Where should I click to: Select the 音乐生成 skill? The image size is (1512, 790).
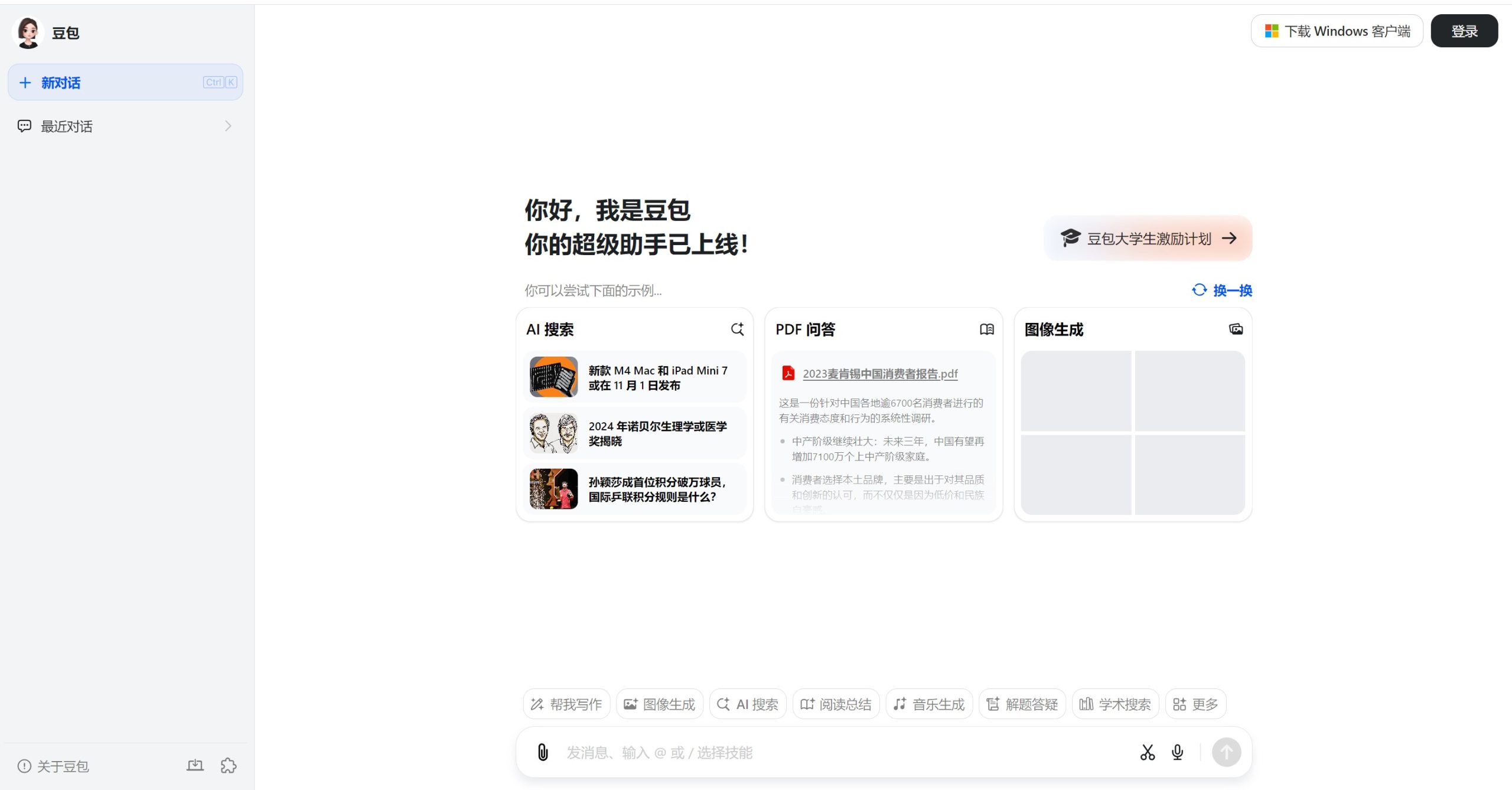(928, 703)
